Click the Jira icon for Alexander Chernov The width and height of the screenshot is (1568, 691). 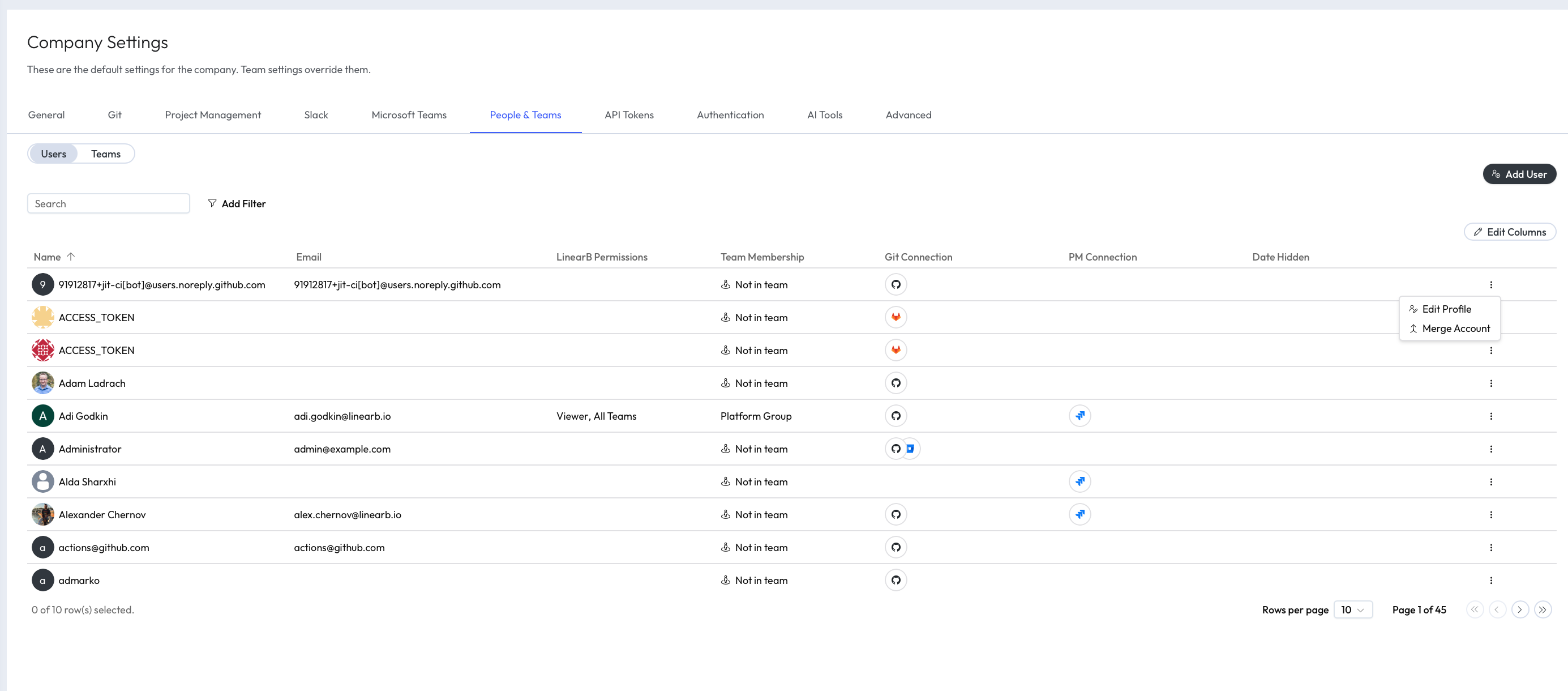1079,514
